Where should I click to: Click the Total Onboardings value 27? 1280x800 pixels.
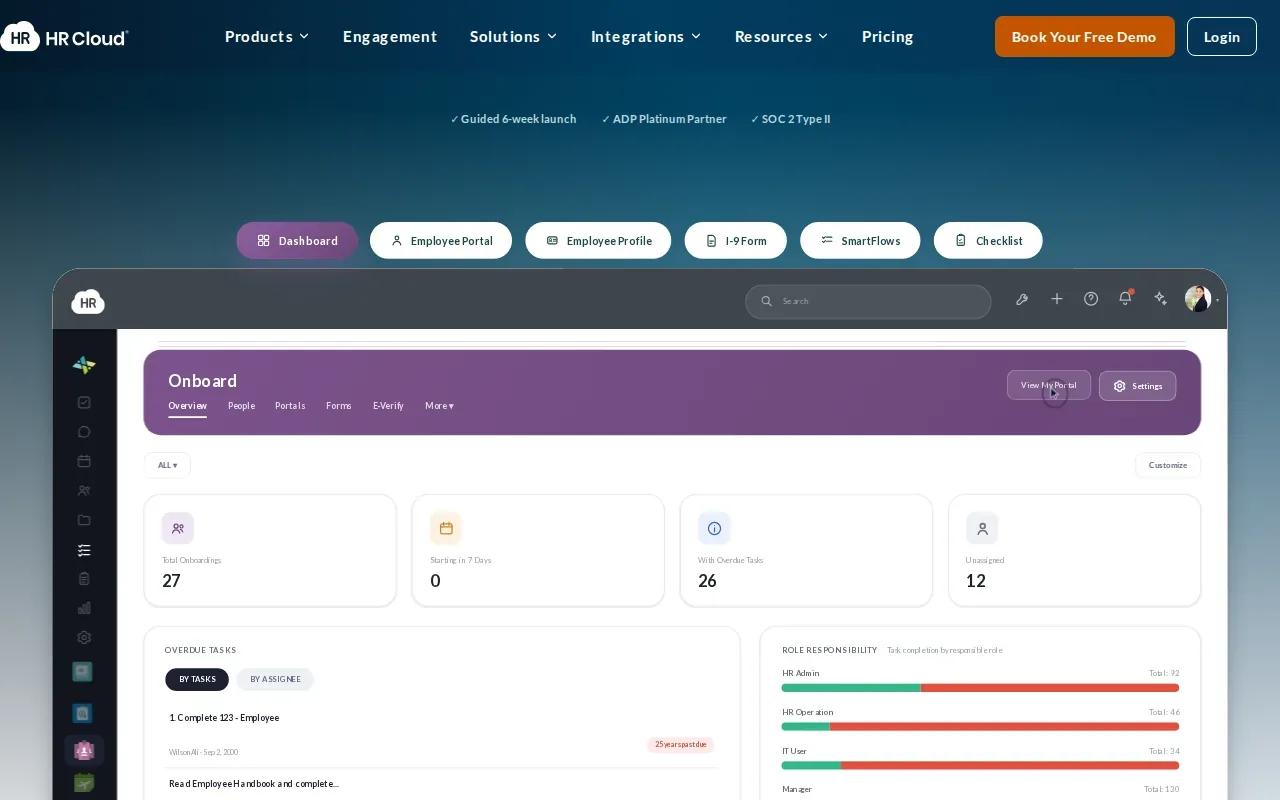coord(171,581)
